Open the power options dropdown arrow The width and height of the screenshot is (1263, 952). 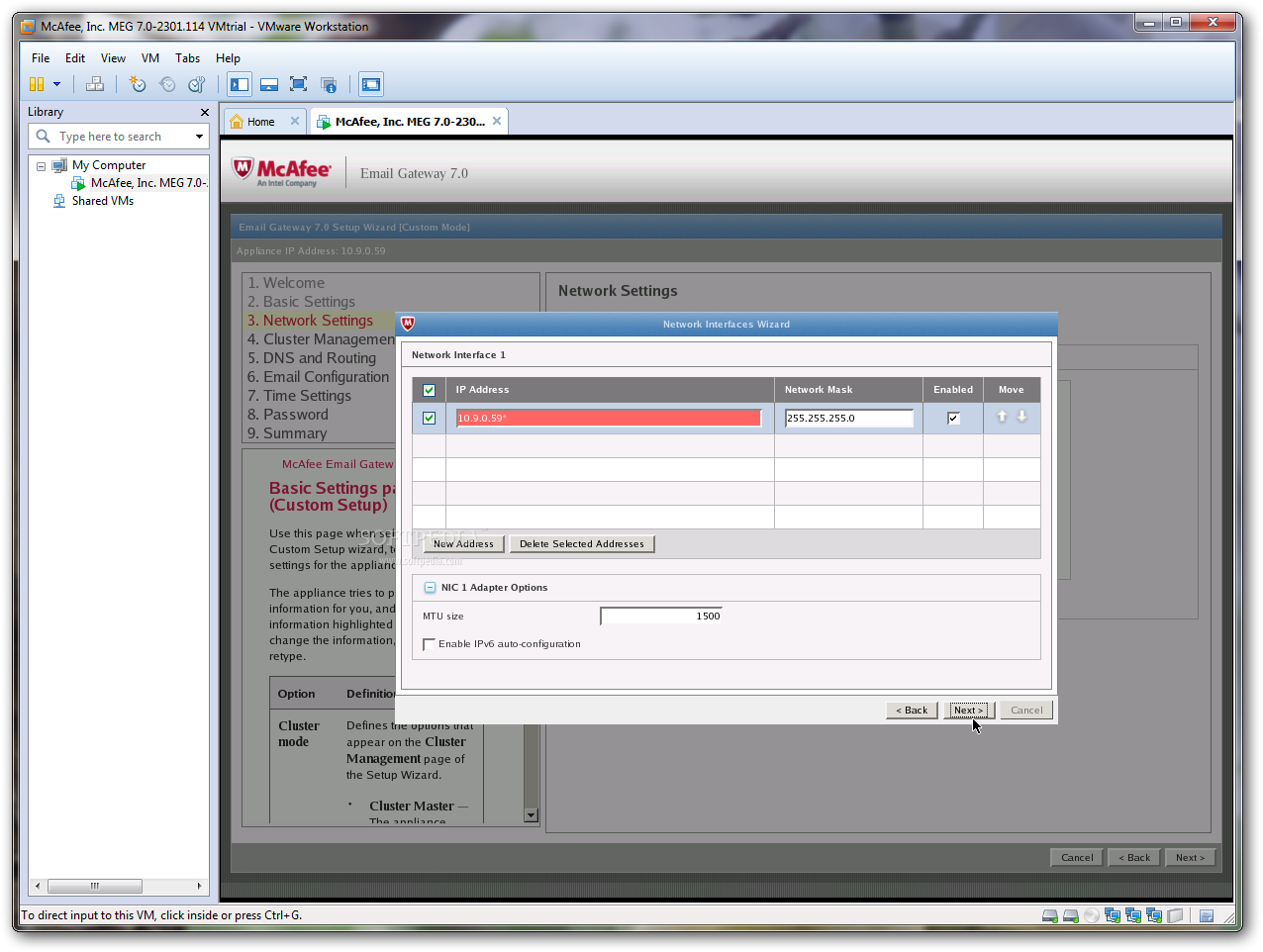(56, 84)
